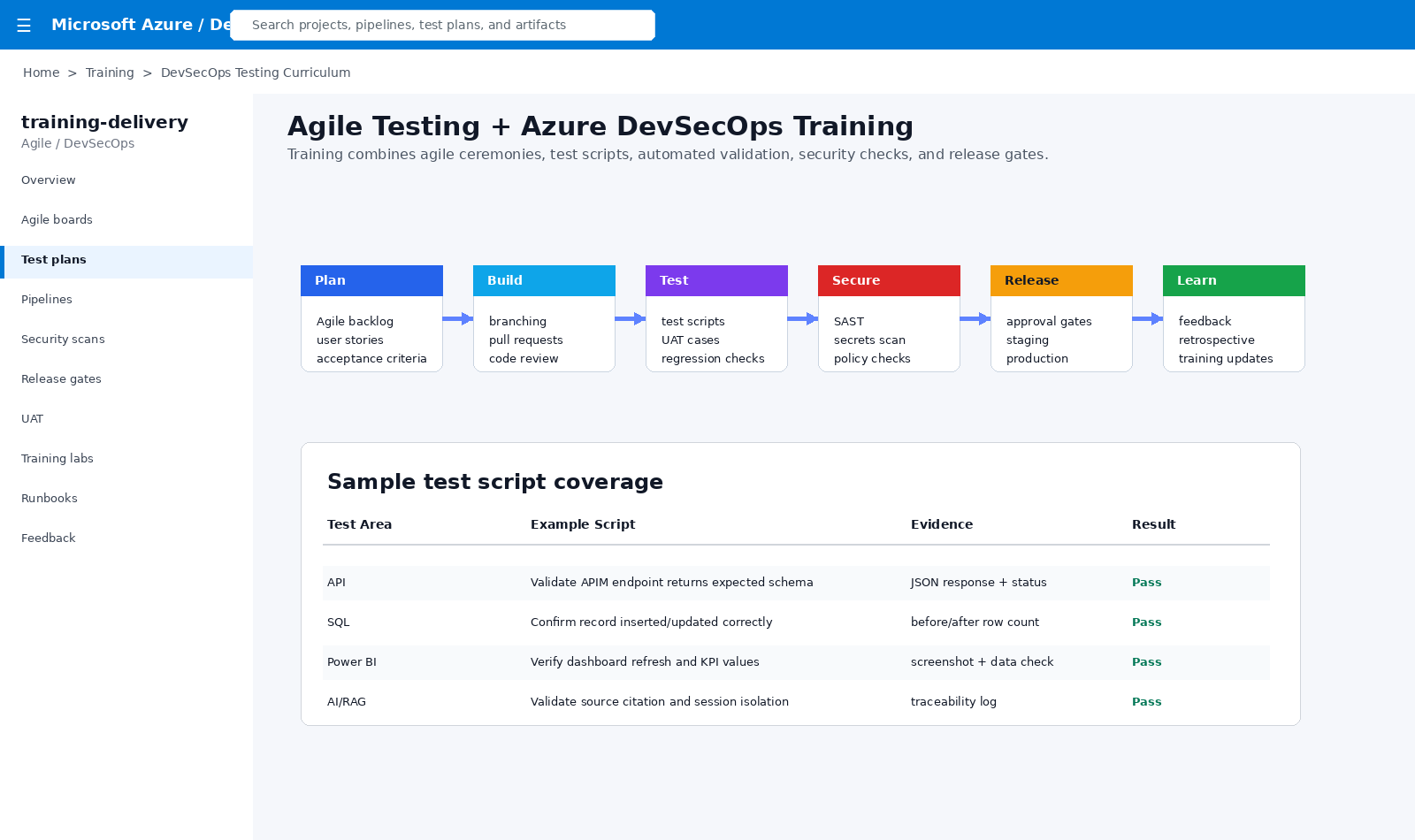Click 'retrospective' in Learn card
The height and width of the screenshot is (840, 1415).
pyautogui.click(x=1216, y=340)
